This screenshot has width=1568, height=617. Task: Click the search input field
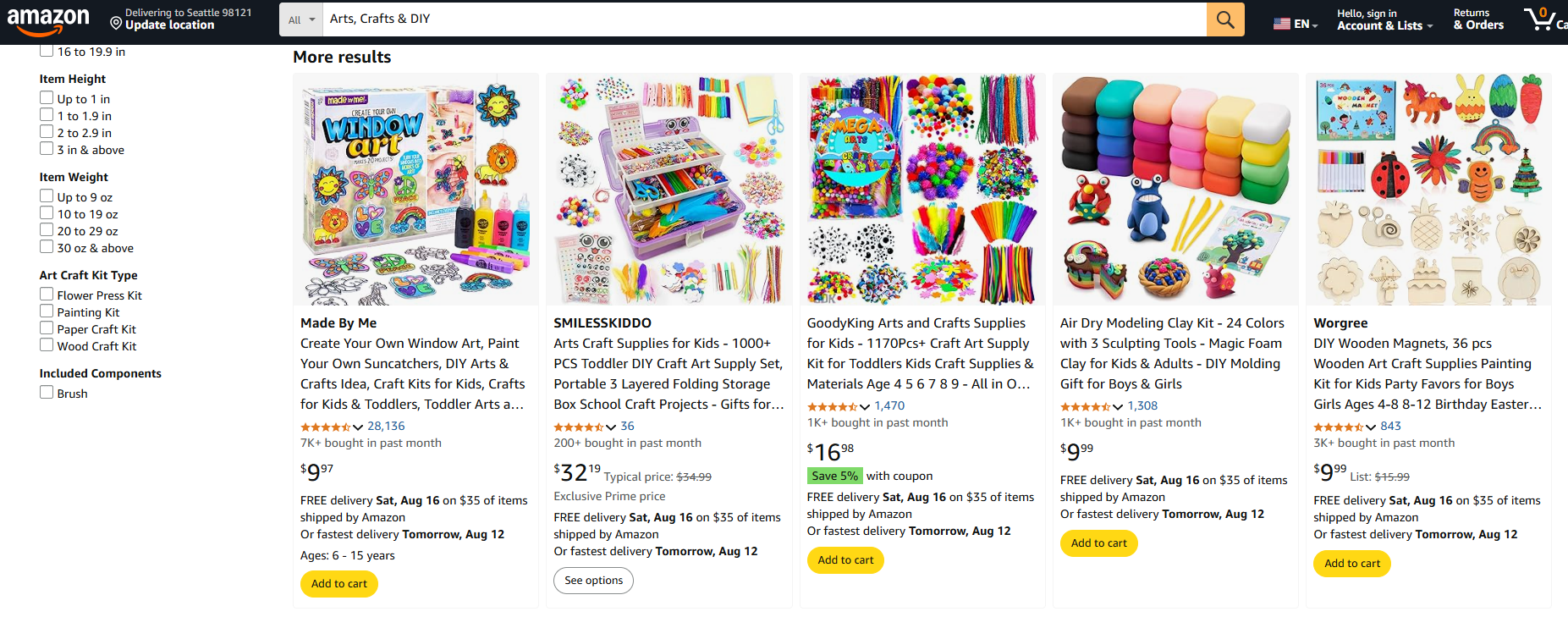[762, 19]
